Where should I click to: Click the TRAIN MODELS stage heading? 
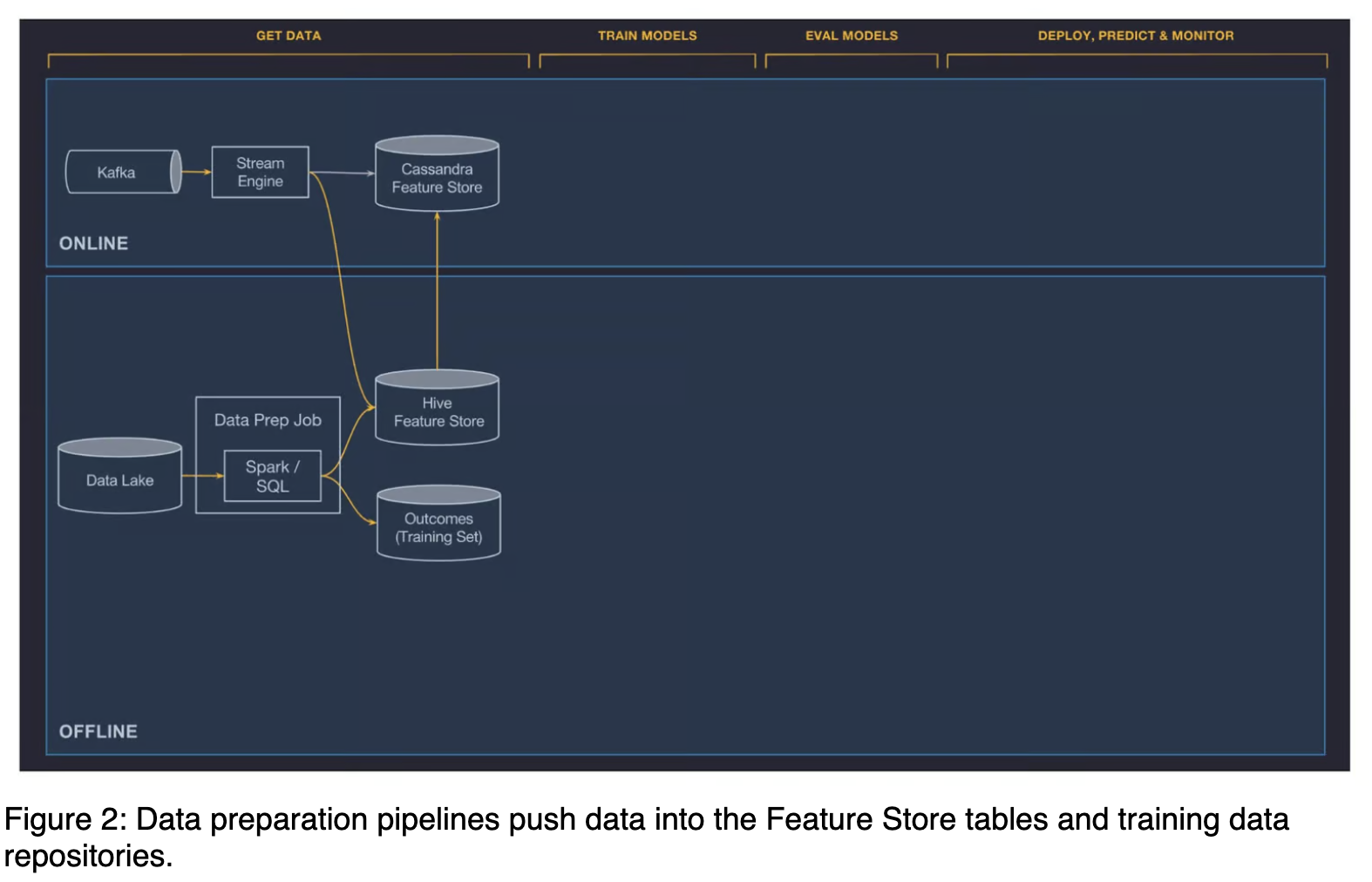(x=647, y=36)
